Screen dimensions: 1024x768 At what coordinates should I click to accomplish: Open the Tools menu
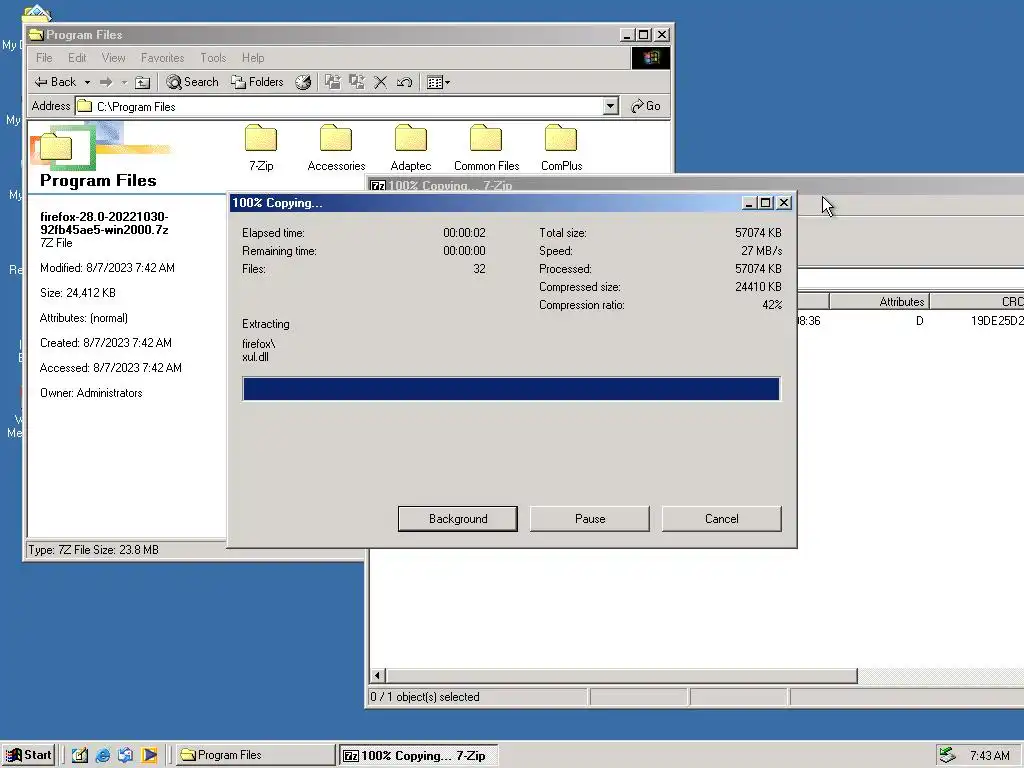point(213,57)
